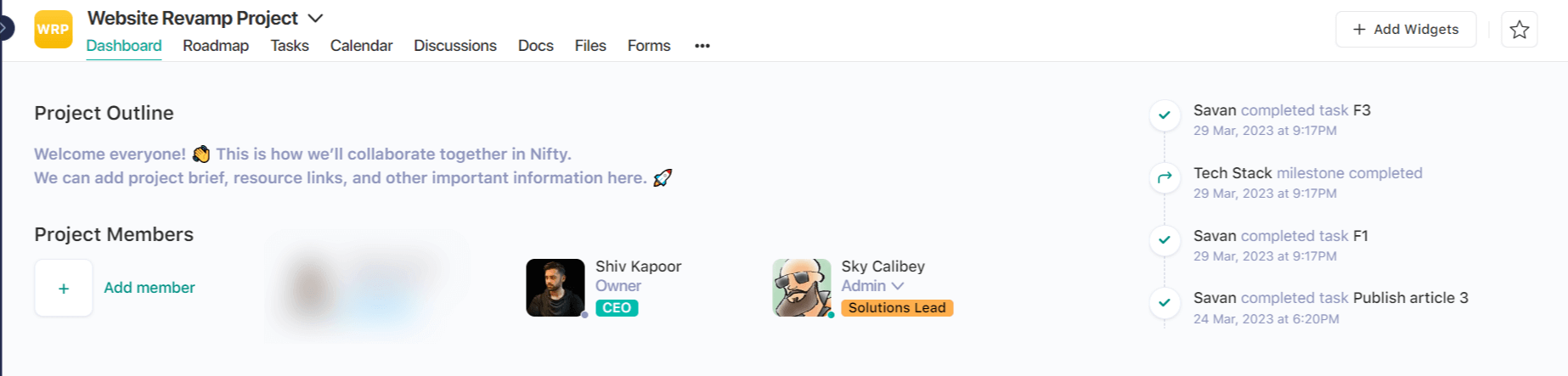The image size is (1568, 376).
Task: Expand the collapsed sidebar arrow
Action: pyautogui.click(x=5, y=28)
